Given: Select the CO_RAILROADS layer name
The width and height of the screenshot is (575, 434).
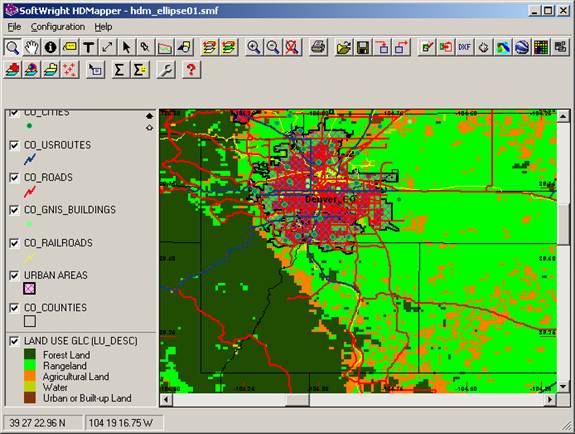Looking at the screenshot, I should (58, 243).
